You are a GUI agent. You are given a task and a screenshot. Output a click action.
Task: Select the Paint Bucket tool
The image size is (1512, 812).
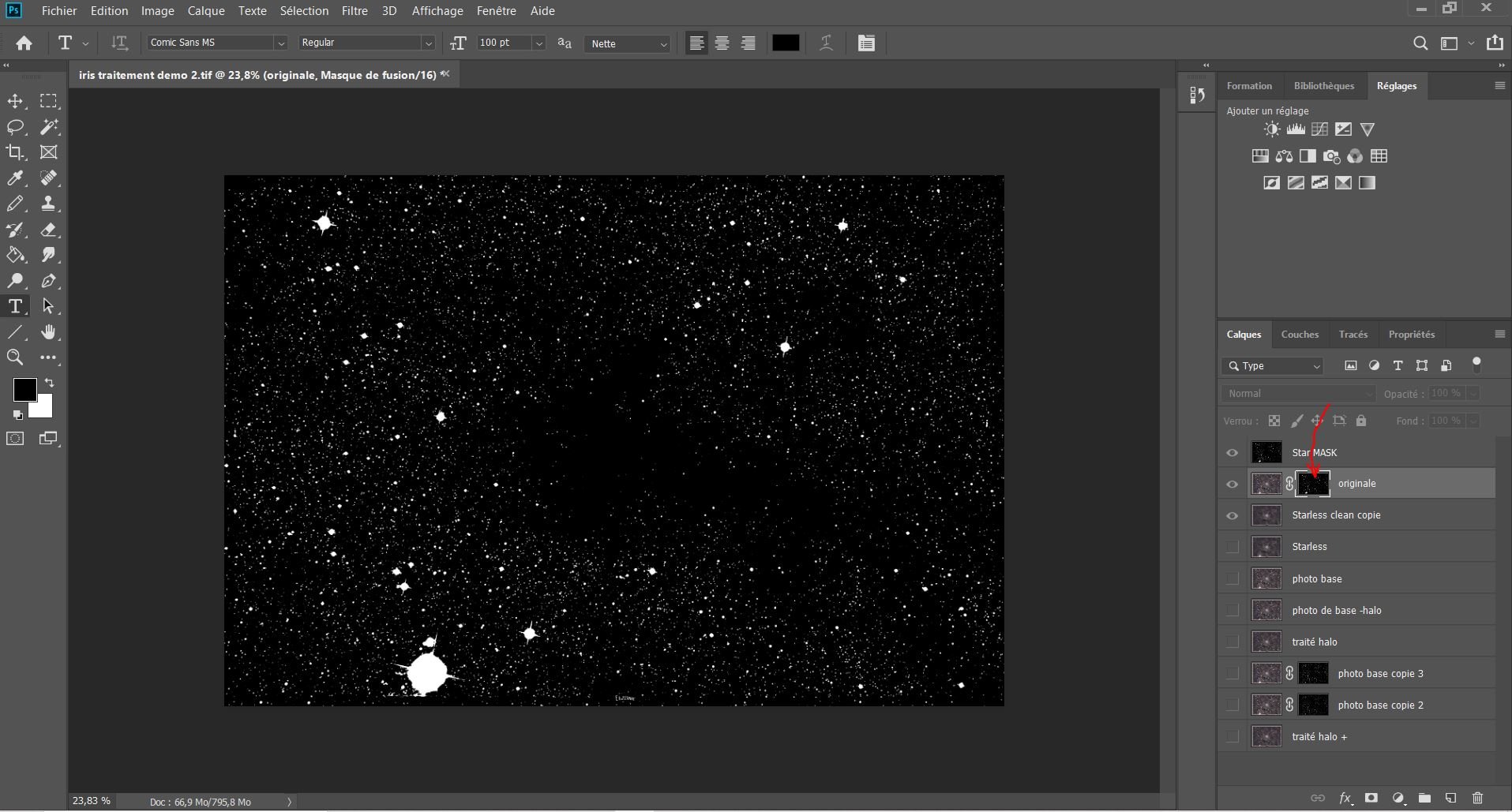point(15,255)
